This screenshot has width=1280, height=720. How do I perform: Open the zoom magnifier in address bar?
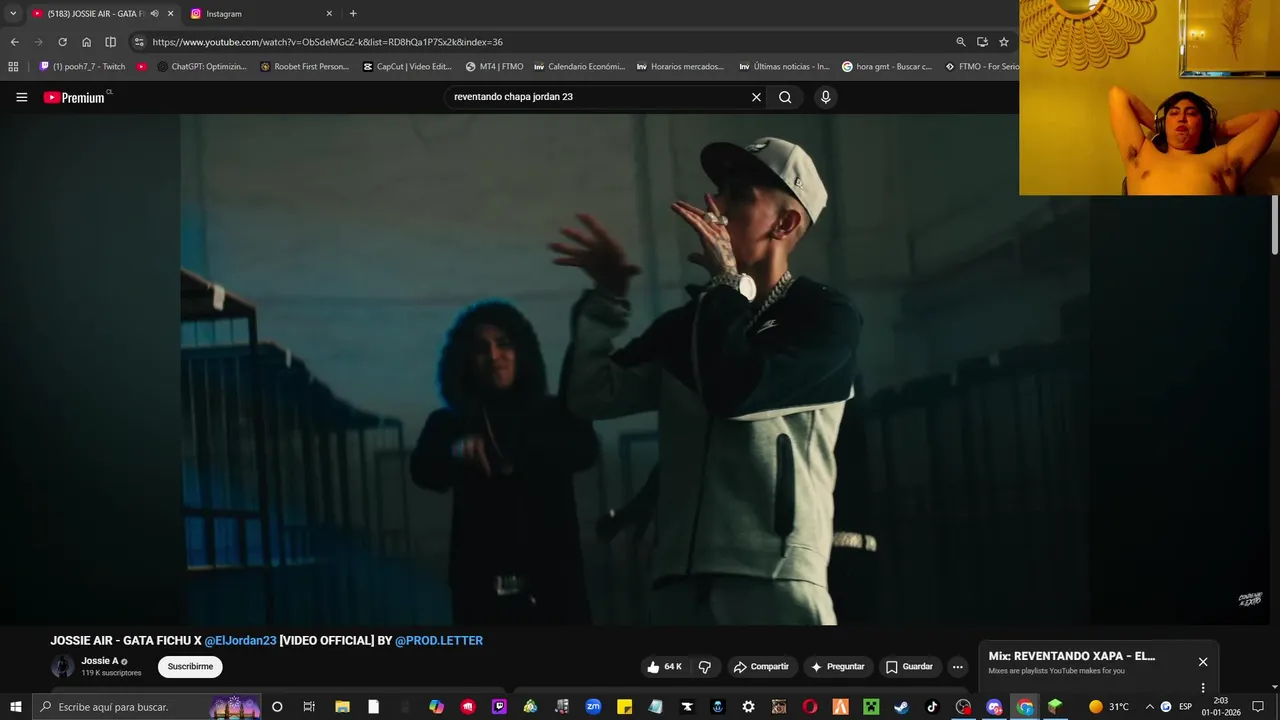pyautogui.click(x=961, y=42)
